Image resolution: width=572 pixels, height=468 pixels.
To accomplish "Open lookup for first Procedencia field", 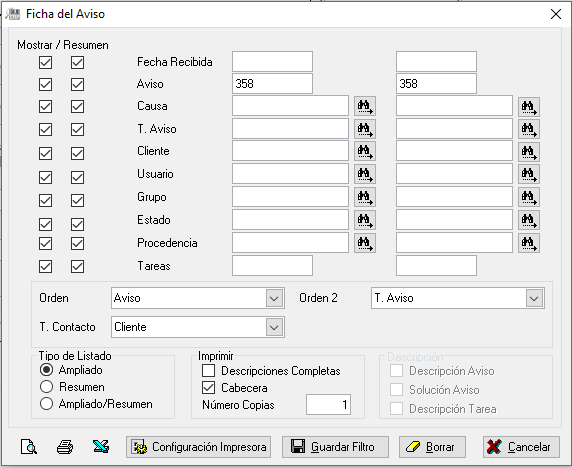I will tap(365, 243).
